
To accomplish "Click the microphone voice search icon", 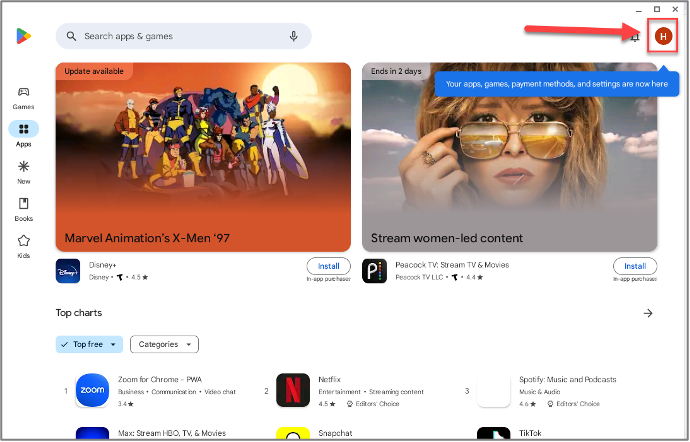I will (x=294, y=36).
